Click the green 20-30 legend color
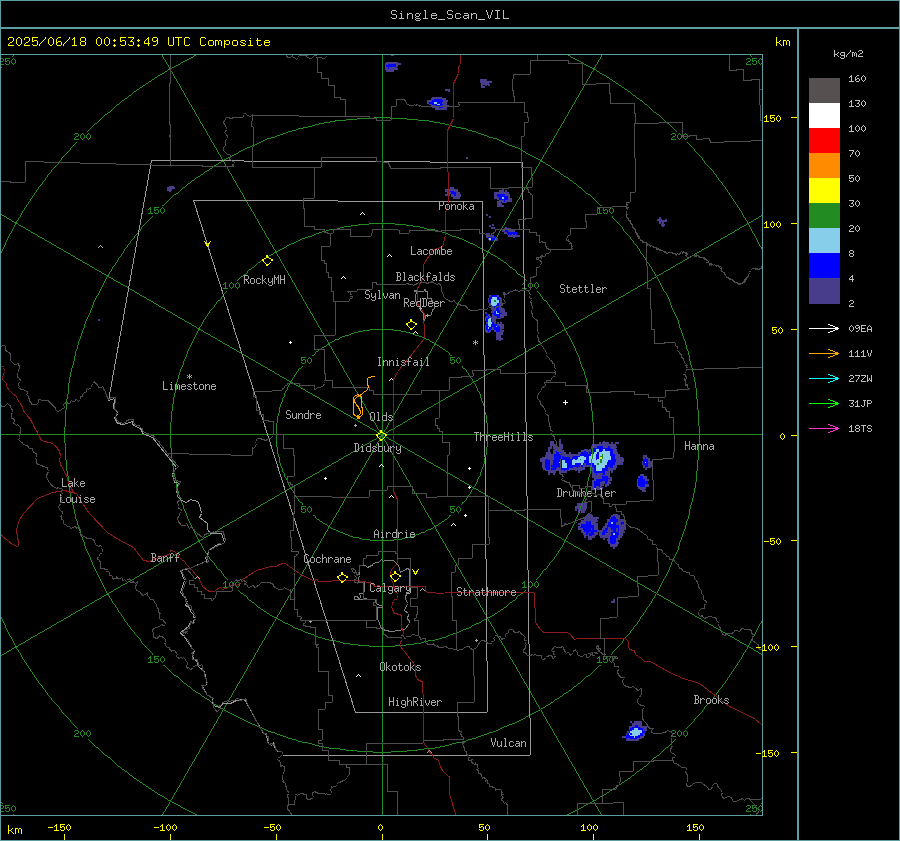The height and width of the screenshot is (841, 900). point(824,216)
